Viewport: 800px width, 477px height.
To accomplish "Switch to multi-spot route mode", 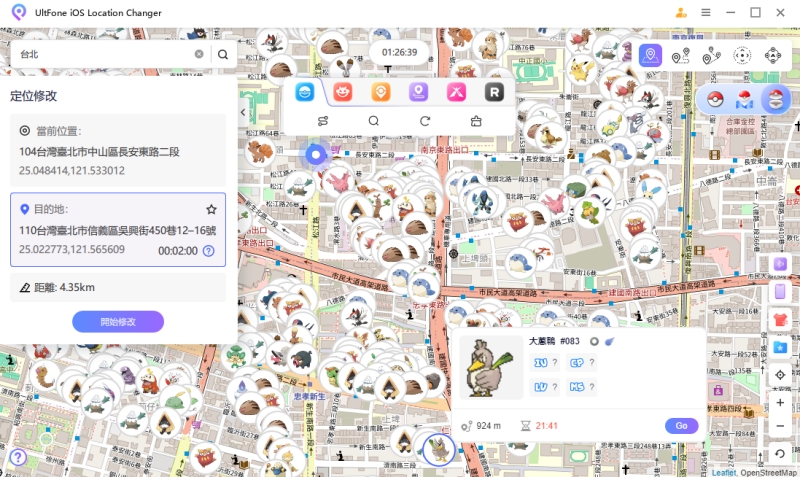I will [x=711, y=56].
